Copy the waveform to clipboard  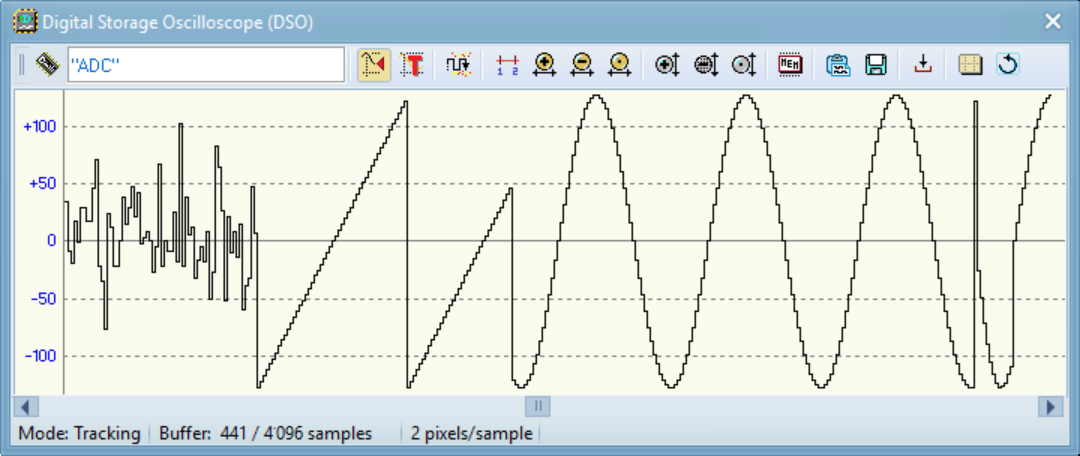(x=838, y=65)
